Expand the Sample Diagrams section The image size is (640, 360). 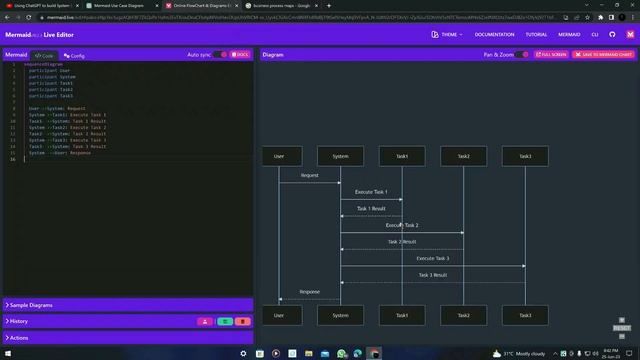[x=128, y=305]
